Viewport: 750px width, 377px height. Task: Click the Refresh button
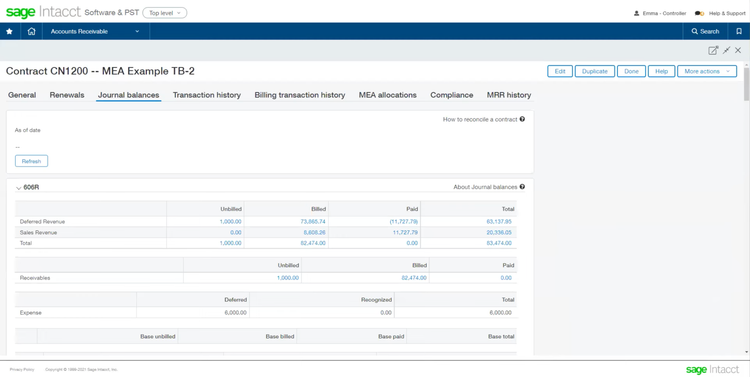tap(31, 161)
